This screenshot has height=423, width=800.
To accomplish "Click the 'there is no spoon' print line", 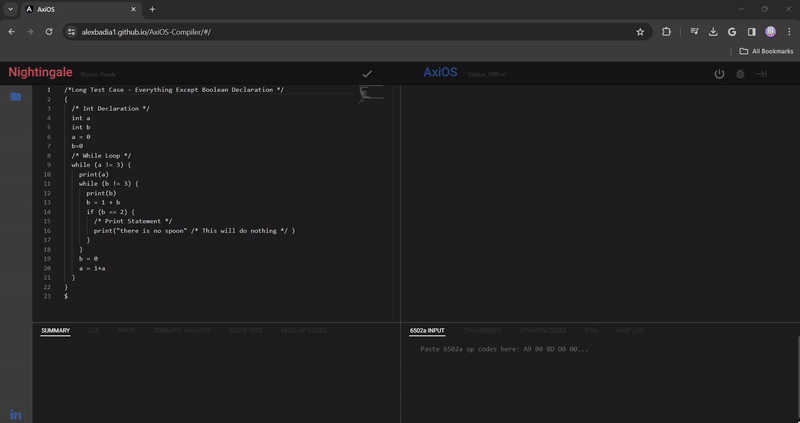I will coord(194,231).
